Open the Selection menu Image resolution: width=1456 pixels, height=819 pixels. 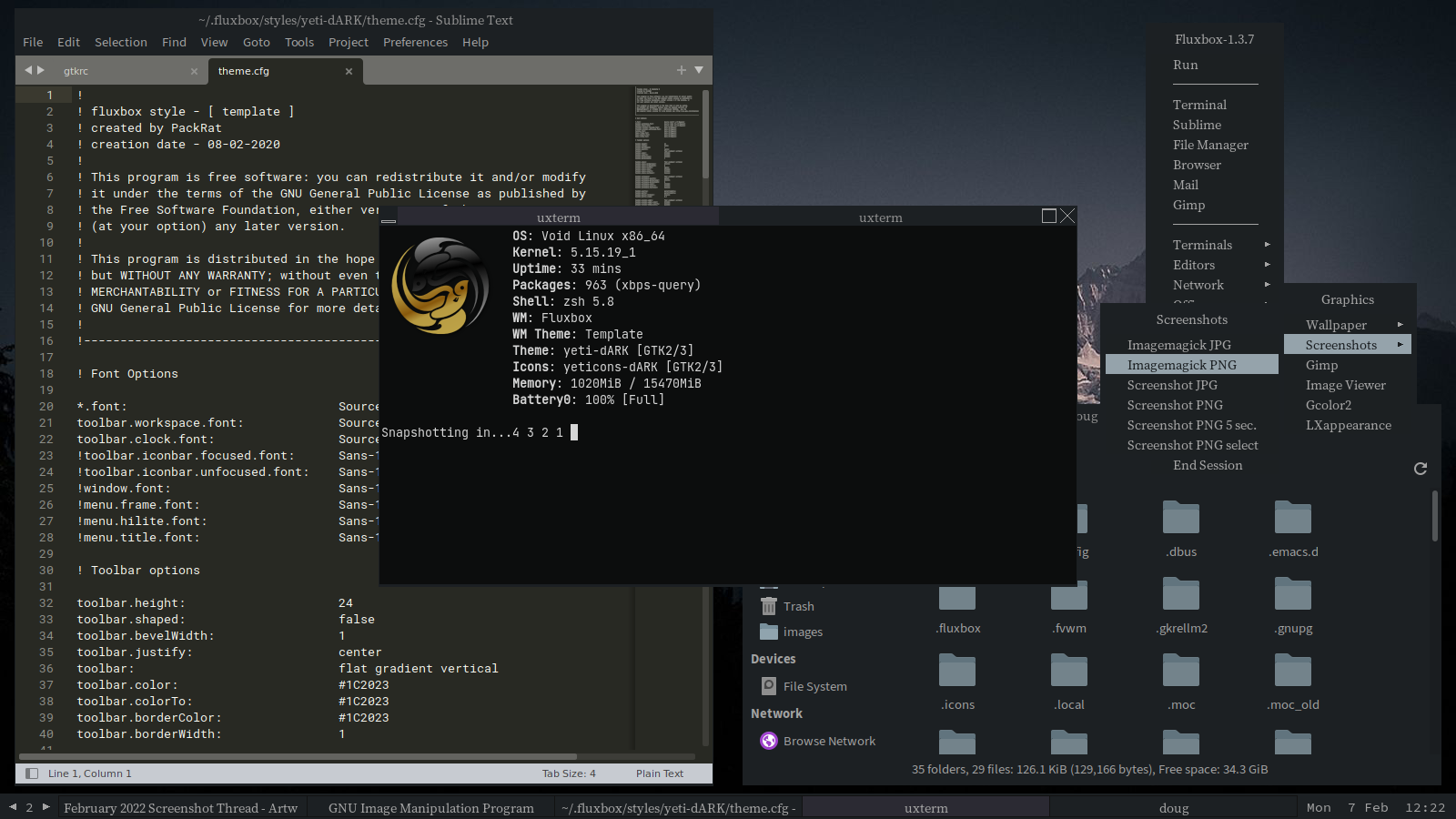(121, 42)
